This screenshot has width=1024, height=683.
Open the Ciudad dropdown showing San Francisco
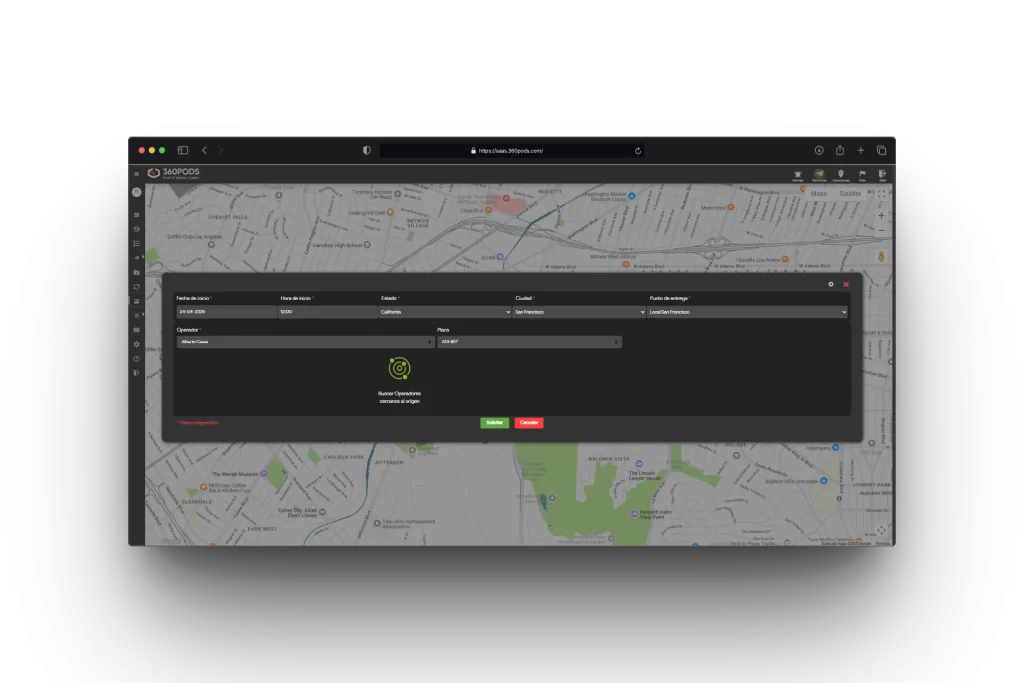pyautogui.click(x=579, y=312)
